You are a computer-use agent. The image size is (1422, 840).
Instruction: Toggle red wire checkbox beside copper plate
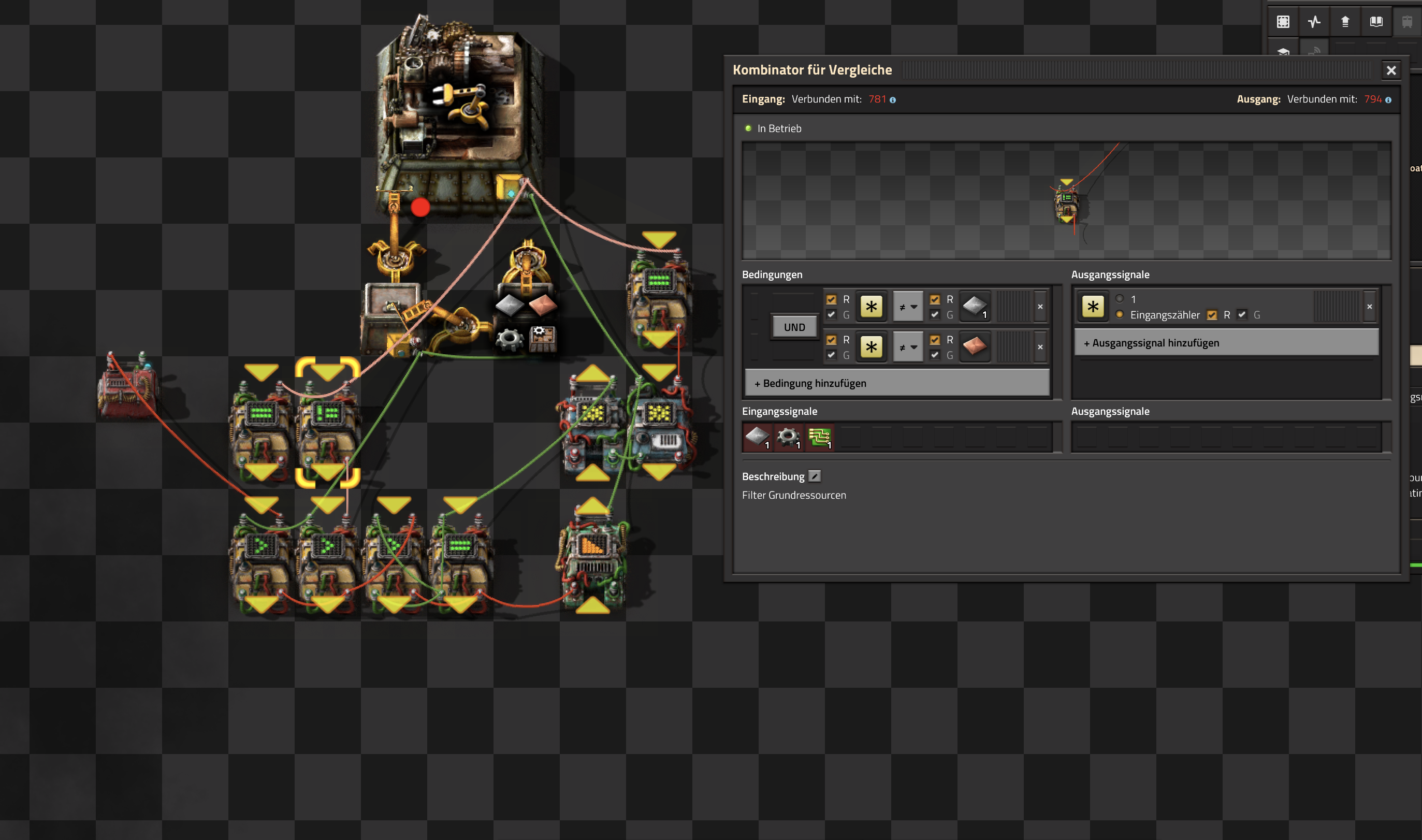[x=935, y=340]
